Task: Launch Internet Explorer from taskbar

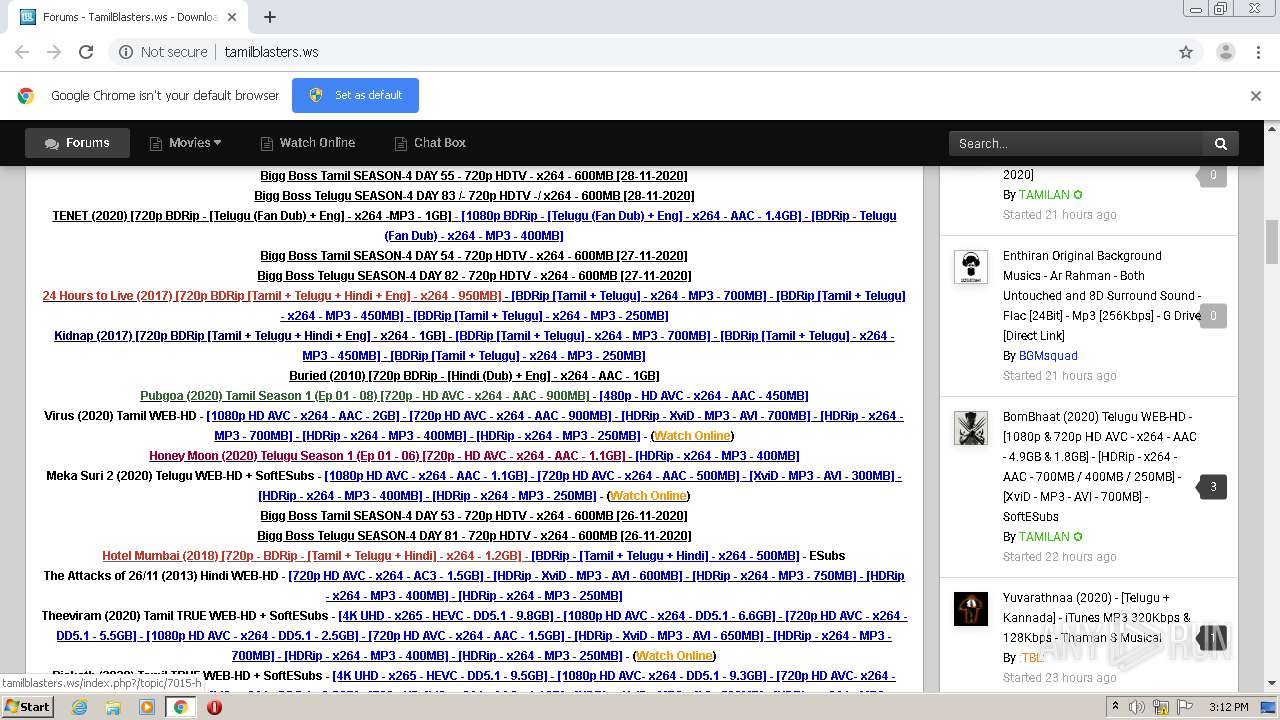Action: [80, 707]
